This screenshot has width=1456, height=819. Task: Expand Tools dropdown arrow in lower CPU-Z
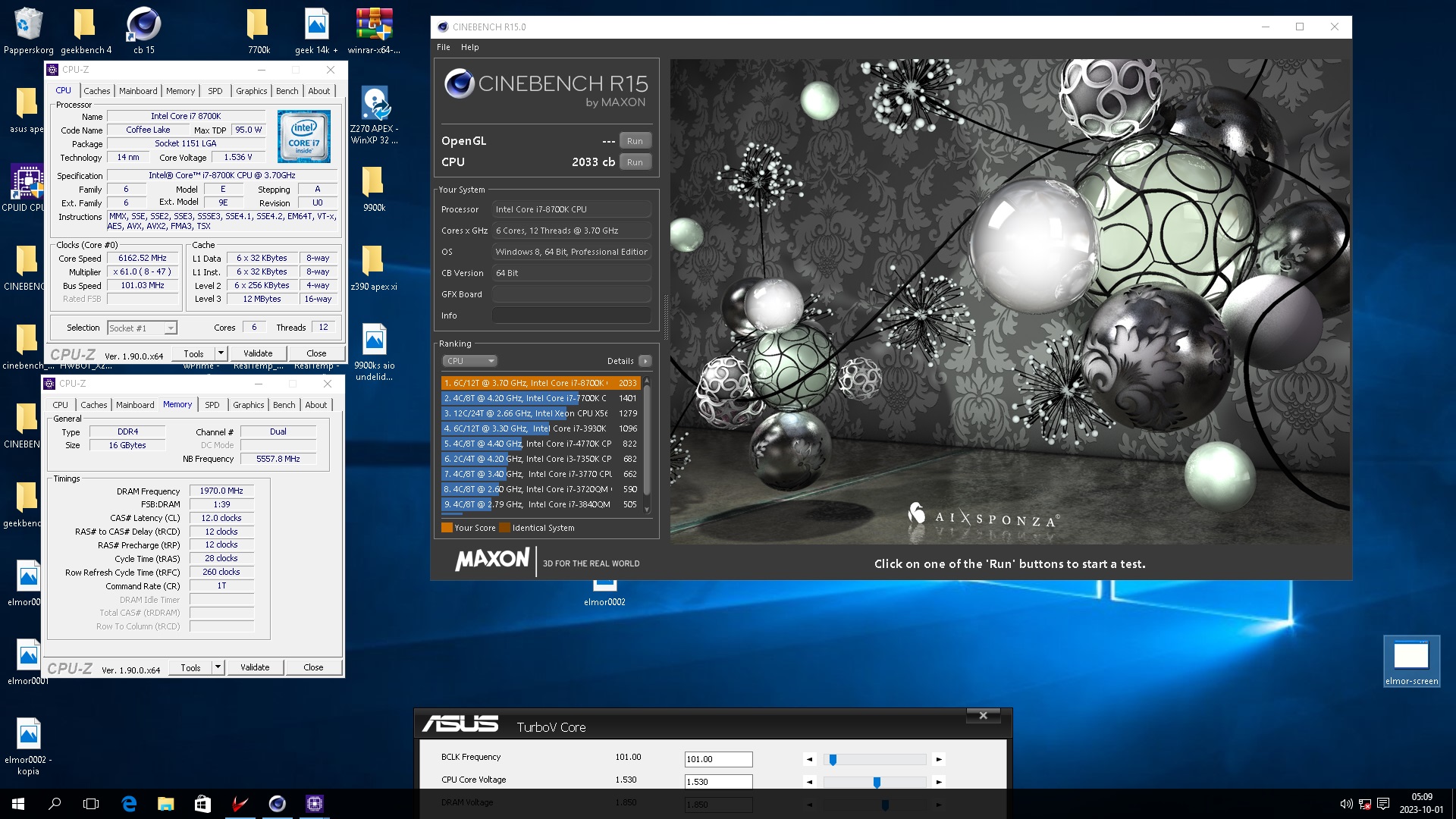(x=218, y=667)
